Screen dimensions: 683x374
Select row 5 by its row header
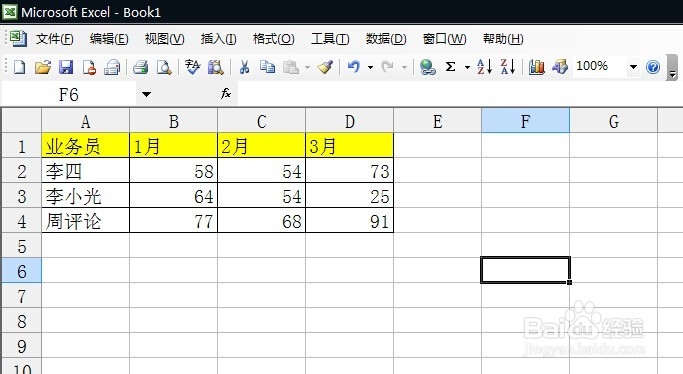pos(22,246)
